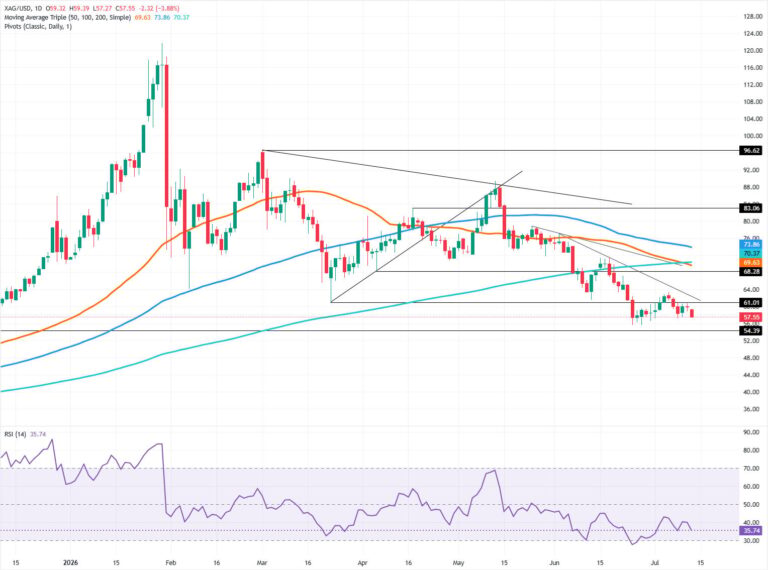The image size is (768, 570).
Task: Click 116.00 on the price axis
Action: pos(752,68)
